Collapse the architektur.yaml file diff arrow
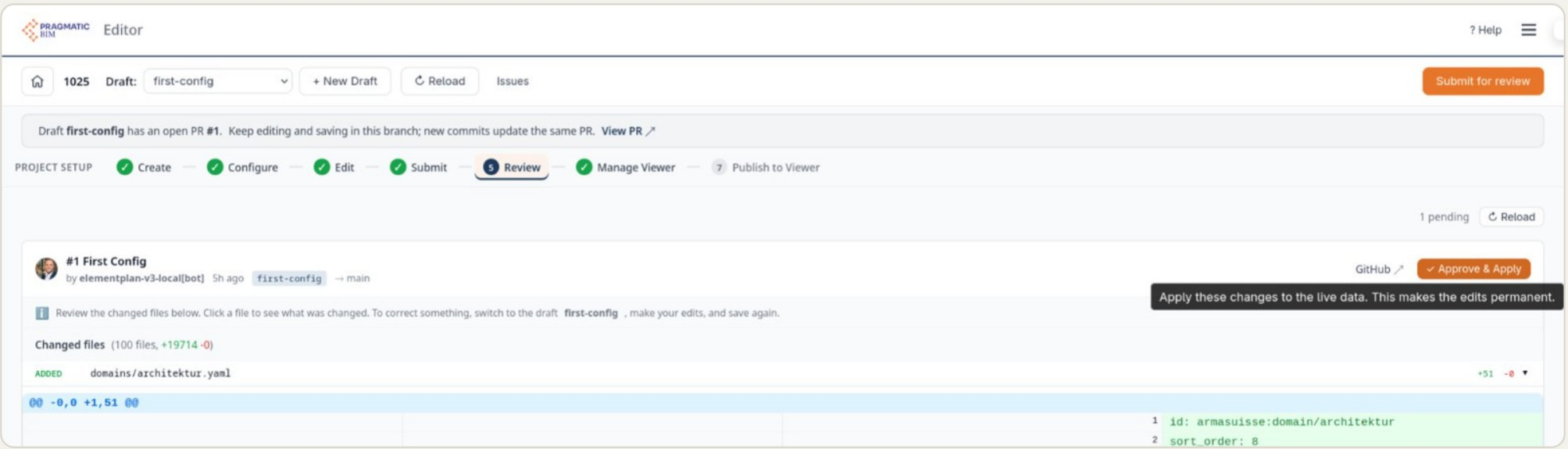This screenshot has height=449, width=1568. tap(1524, 373)
